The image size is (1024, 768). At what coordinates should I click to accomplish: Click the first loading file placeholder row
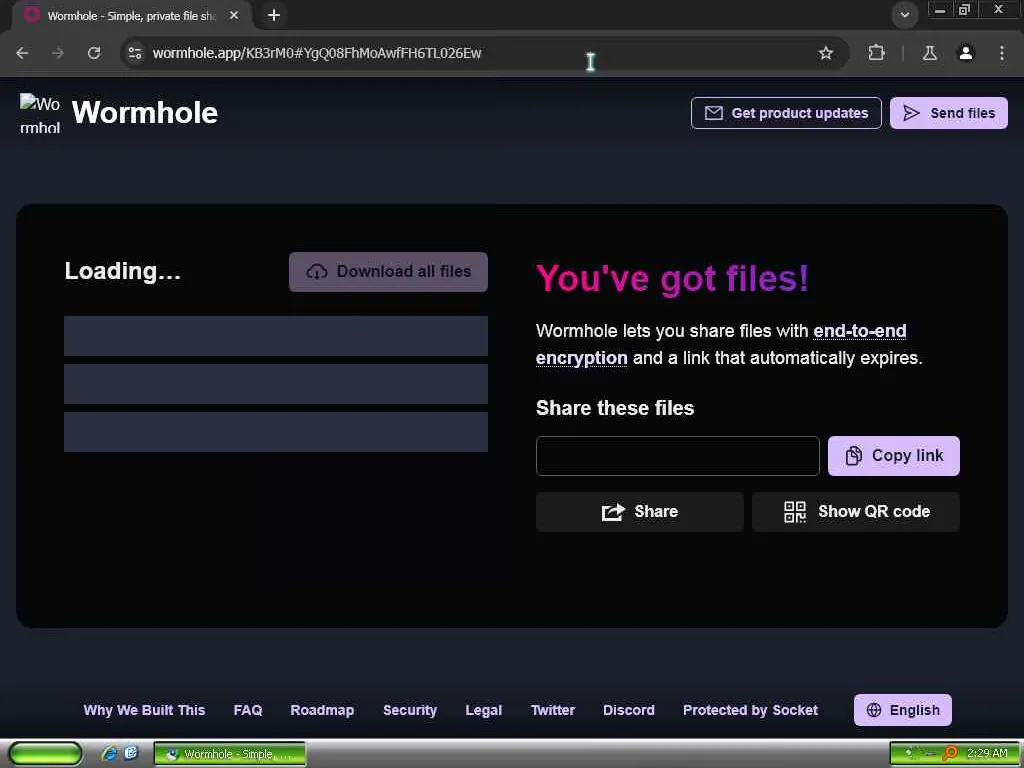click(276, 336)
